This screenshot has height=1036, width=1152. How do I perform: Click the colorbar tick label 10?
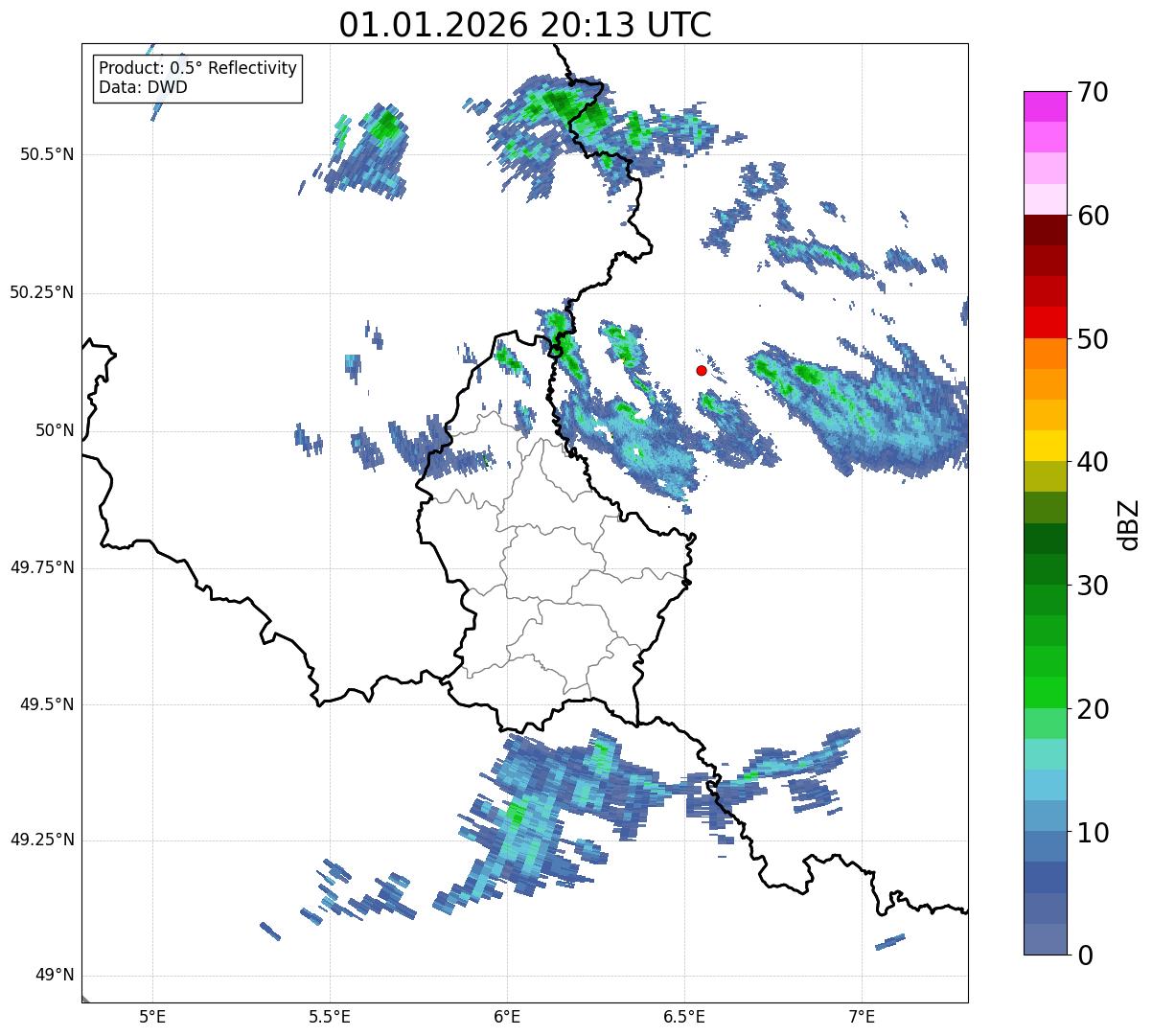coord(1094,833)
